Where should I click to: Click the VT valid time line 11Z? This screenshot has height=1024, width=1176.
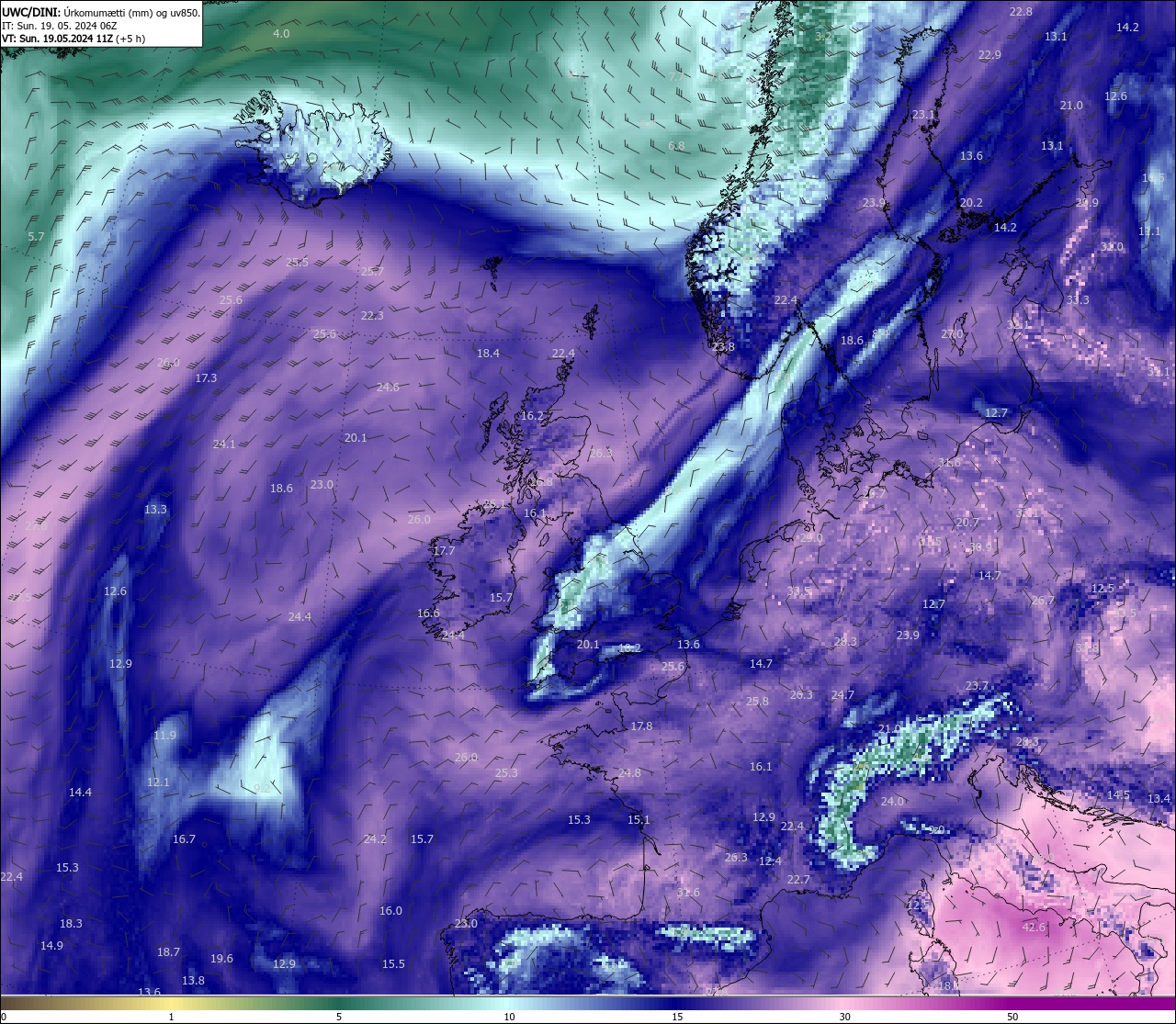73,39
